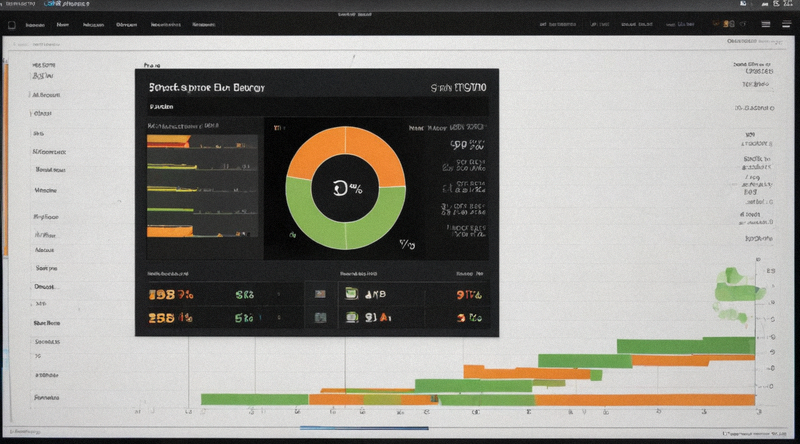Viewport: 800px width, 444px height.
Task: Click the highest green bar in the timeline chart
Action: coord(685,346)
